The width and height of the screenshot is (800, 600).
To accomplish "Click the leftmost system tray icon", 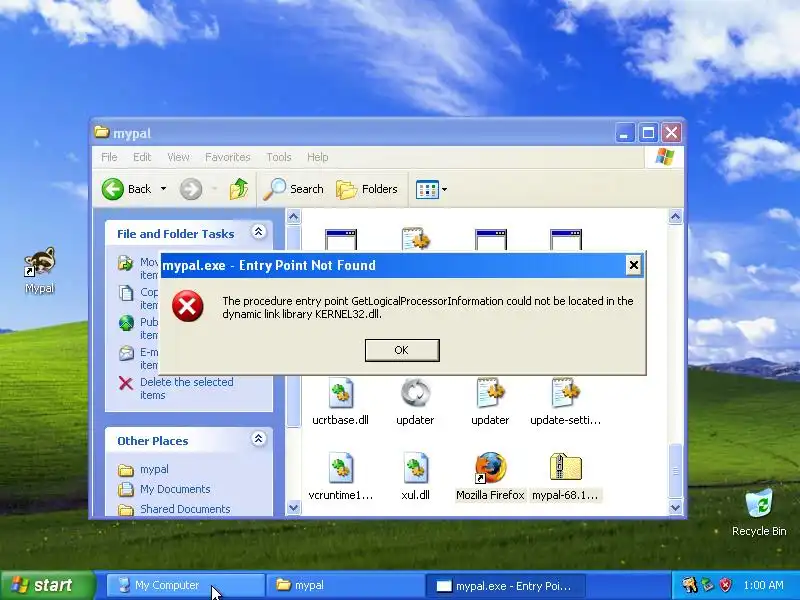I will (690, 585).
